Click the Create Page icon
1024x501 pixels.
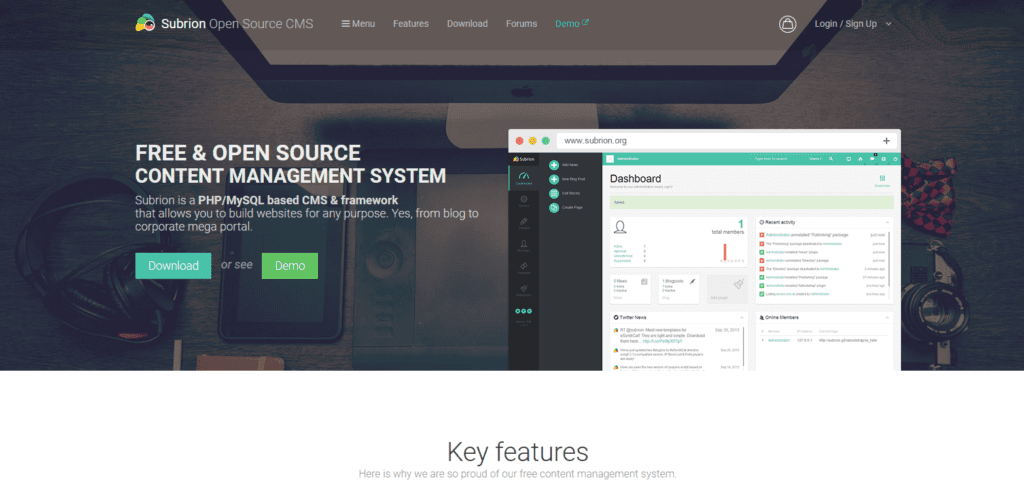[554, 208]
